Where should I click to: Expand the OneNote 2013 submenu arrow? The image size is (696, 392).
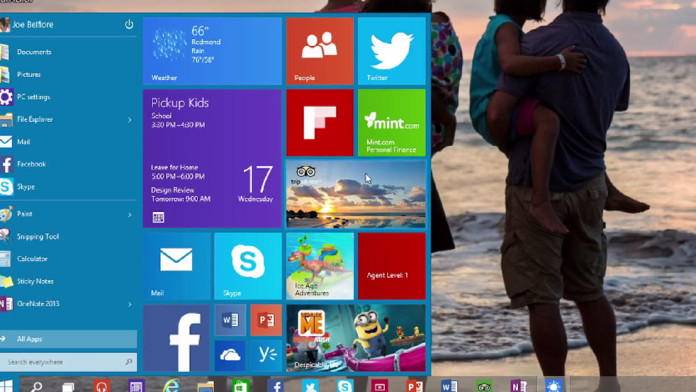coord(130,305)
